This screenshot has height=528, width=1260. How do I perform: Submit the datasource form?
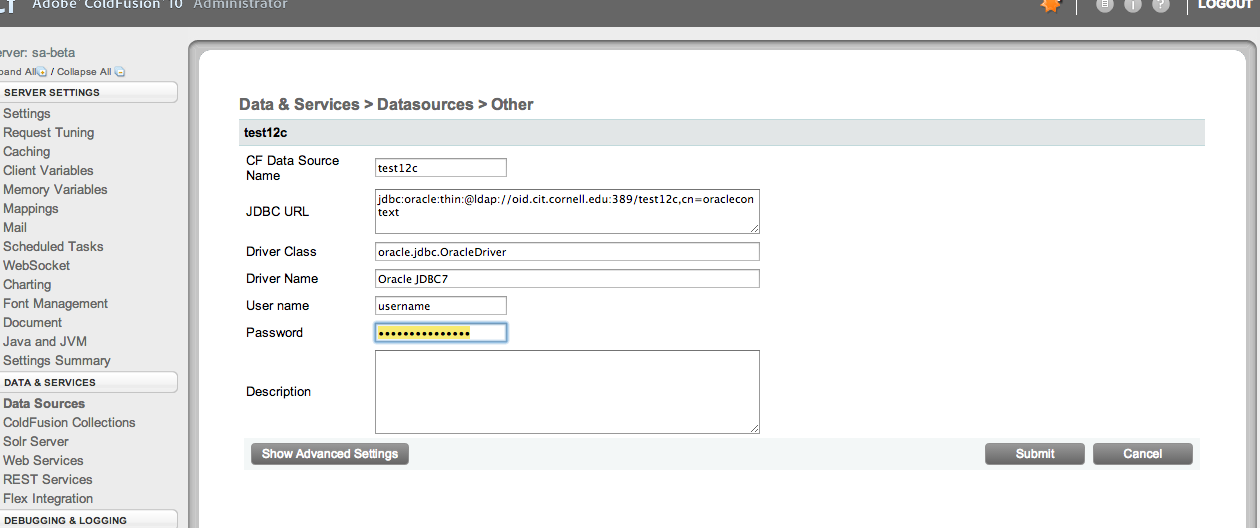point(1035,454)
